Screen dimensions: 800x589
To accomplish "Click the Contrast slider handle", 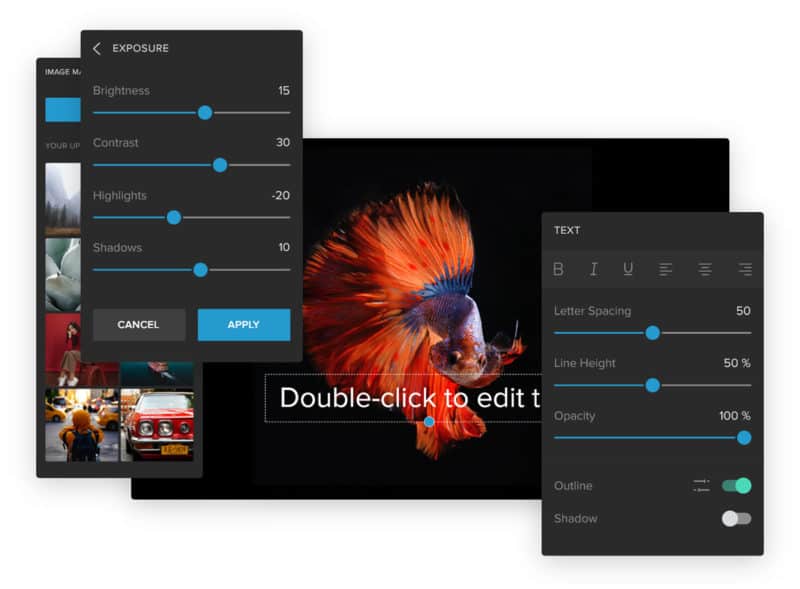I will pos(220,165).
